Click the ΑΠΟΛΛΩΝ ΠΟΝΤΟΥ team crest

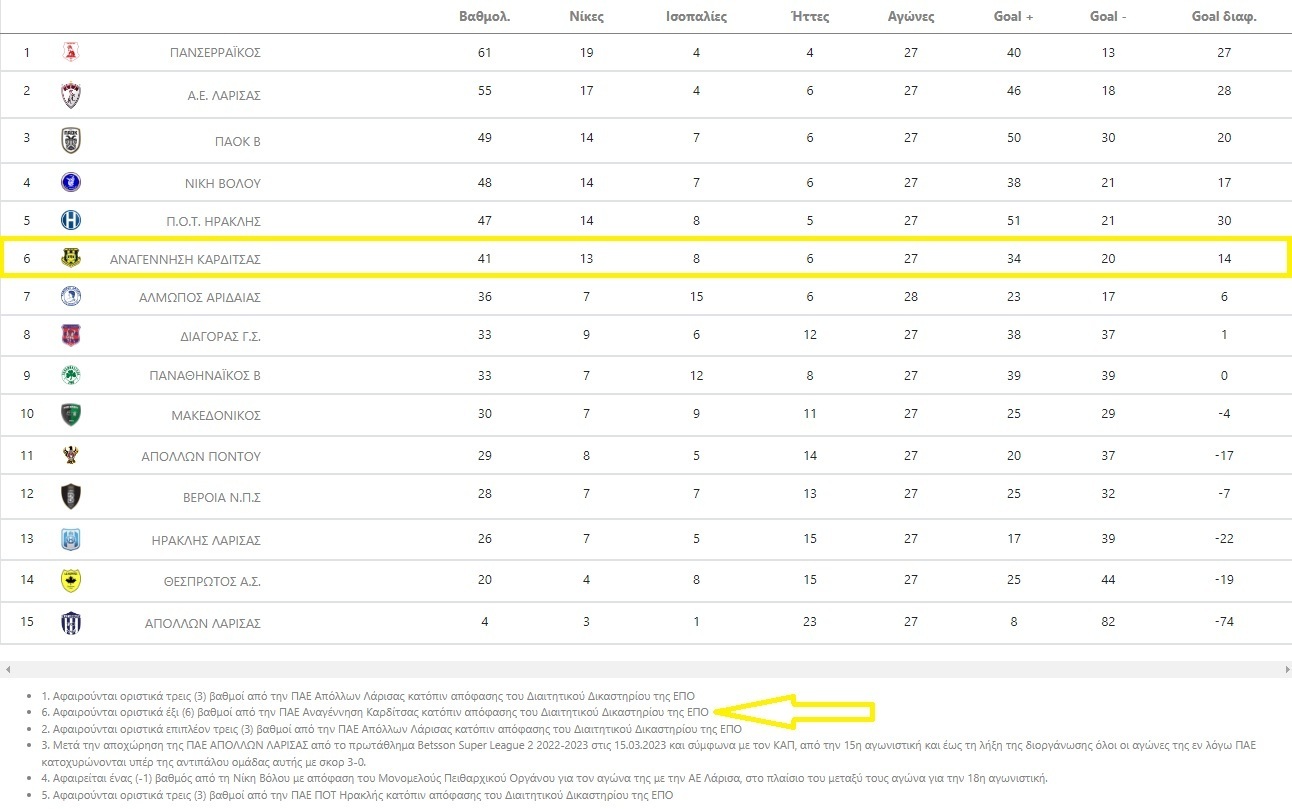tap(71, 455)
